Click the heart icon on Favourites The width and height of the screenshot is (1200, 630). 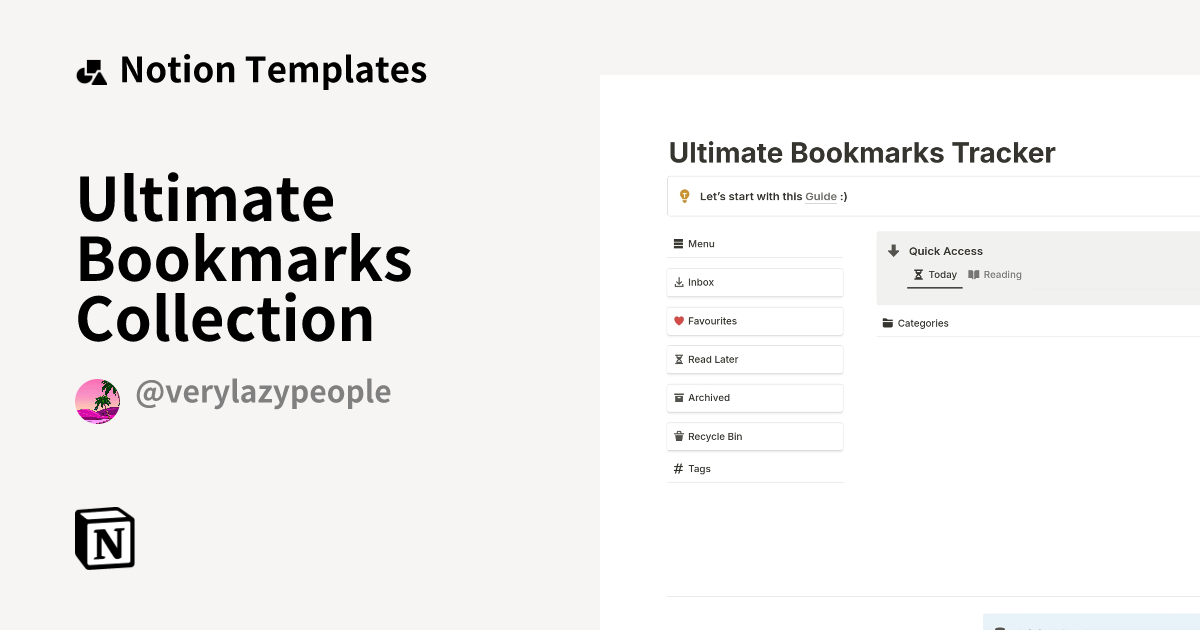(678, 321)
